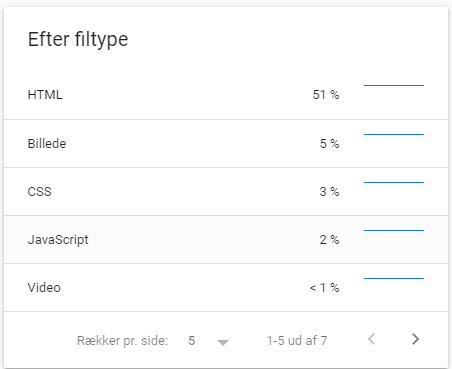
Task: Click the HTML trend sparkline
Action: pos(394,86)
